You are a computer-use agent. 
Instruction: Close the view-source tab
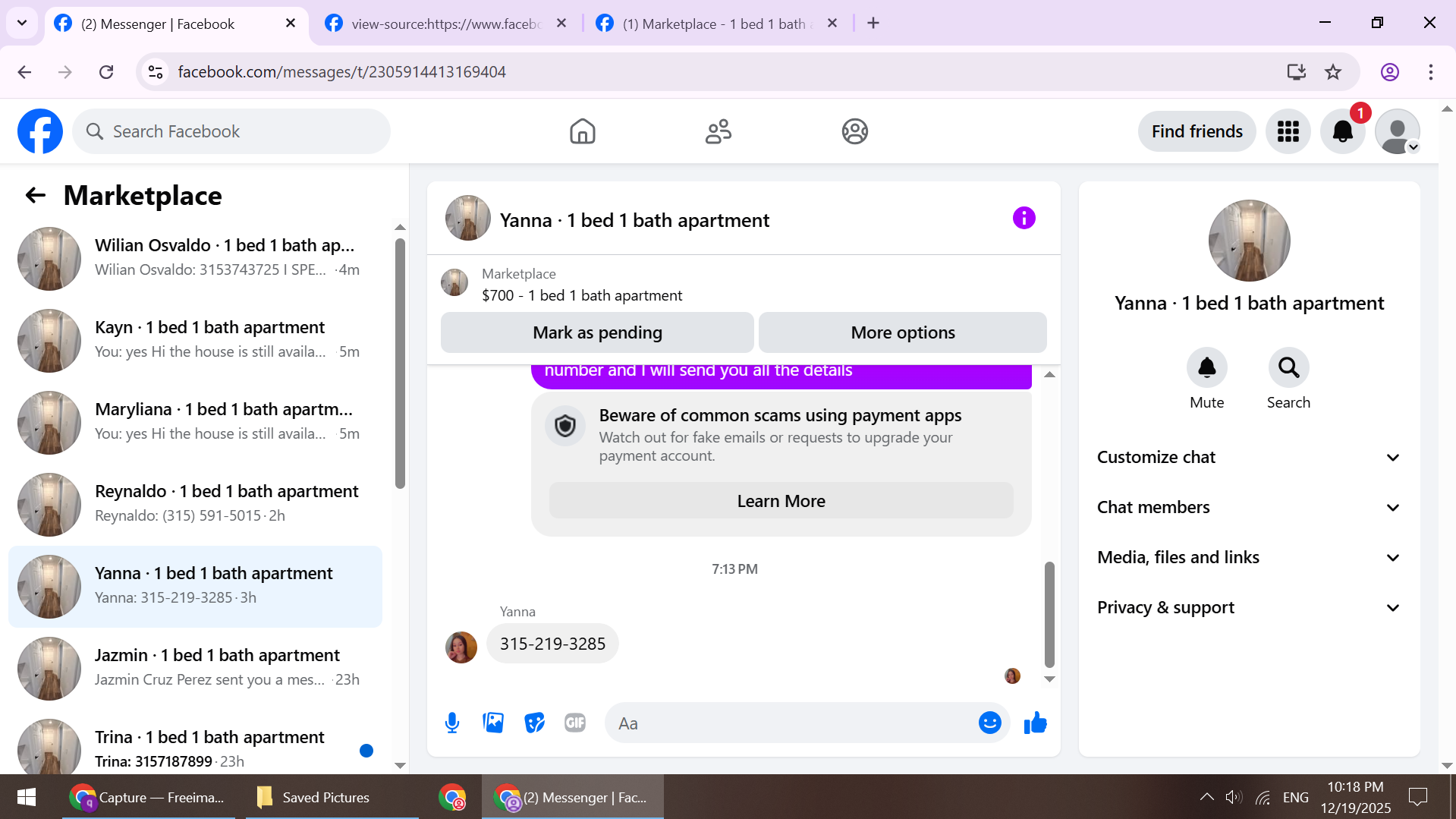coord(561,24)
